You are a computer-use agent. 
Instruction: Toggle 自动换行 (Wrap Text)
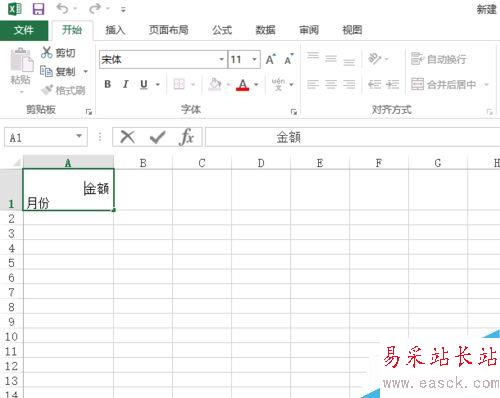pyautogui.click(x=439, y=59)
